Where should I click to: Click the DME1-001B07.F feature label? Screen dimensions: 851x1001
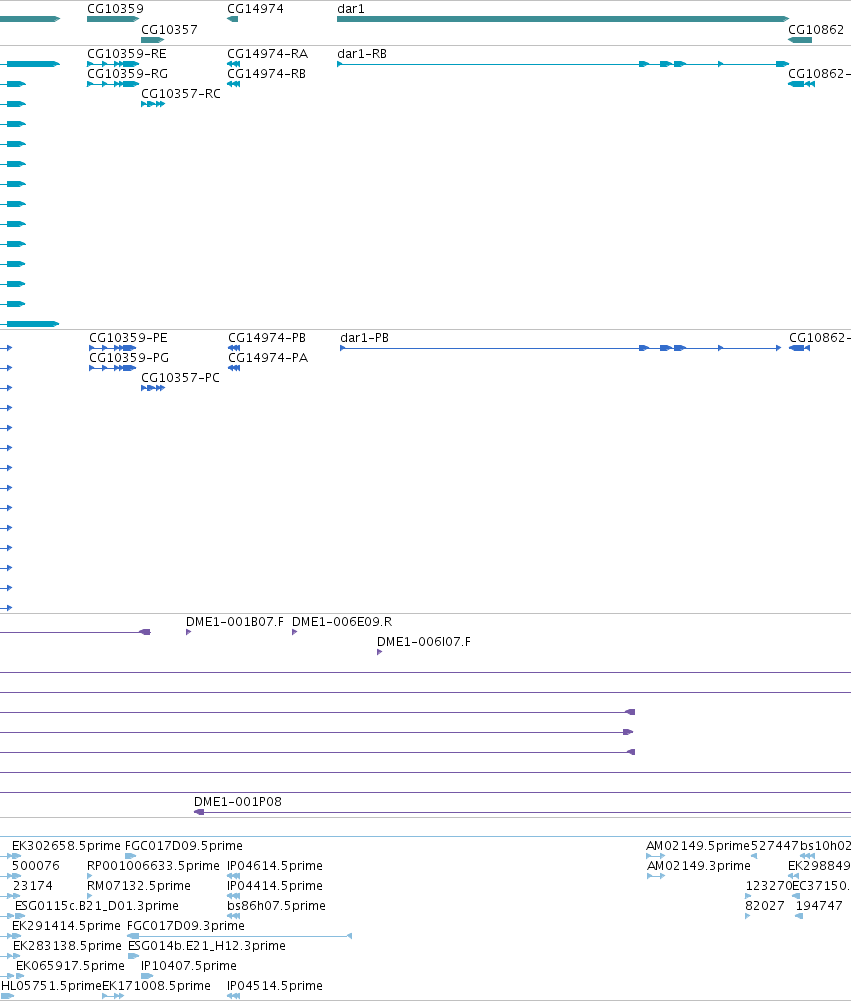235,622
